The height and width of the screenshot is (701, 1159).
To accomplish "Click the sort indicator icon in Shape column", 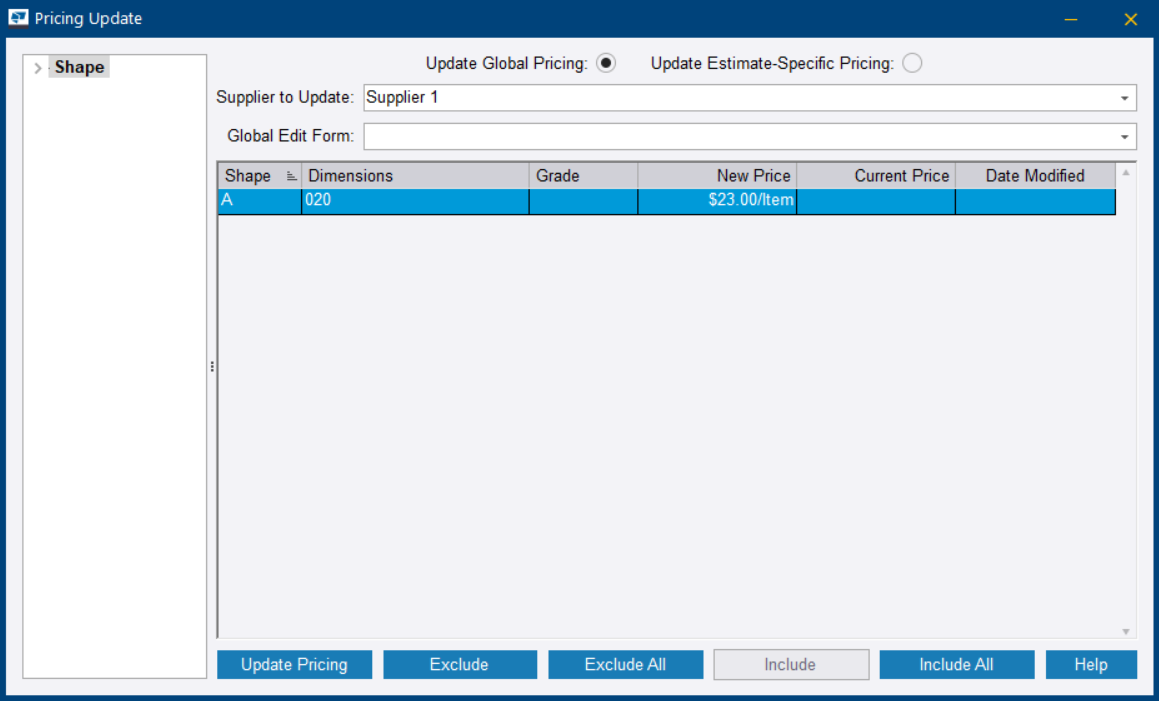I will pos(292,176).
